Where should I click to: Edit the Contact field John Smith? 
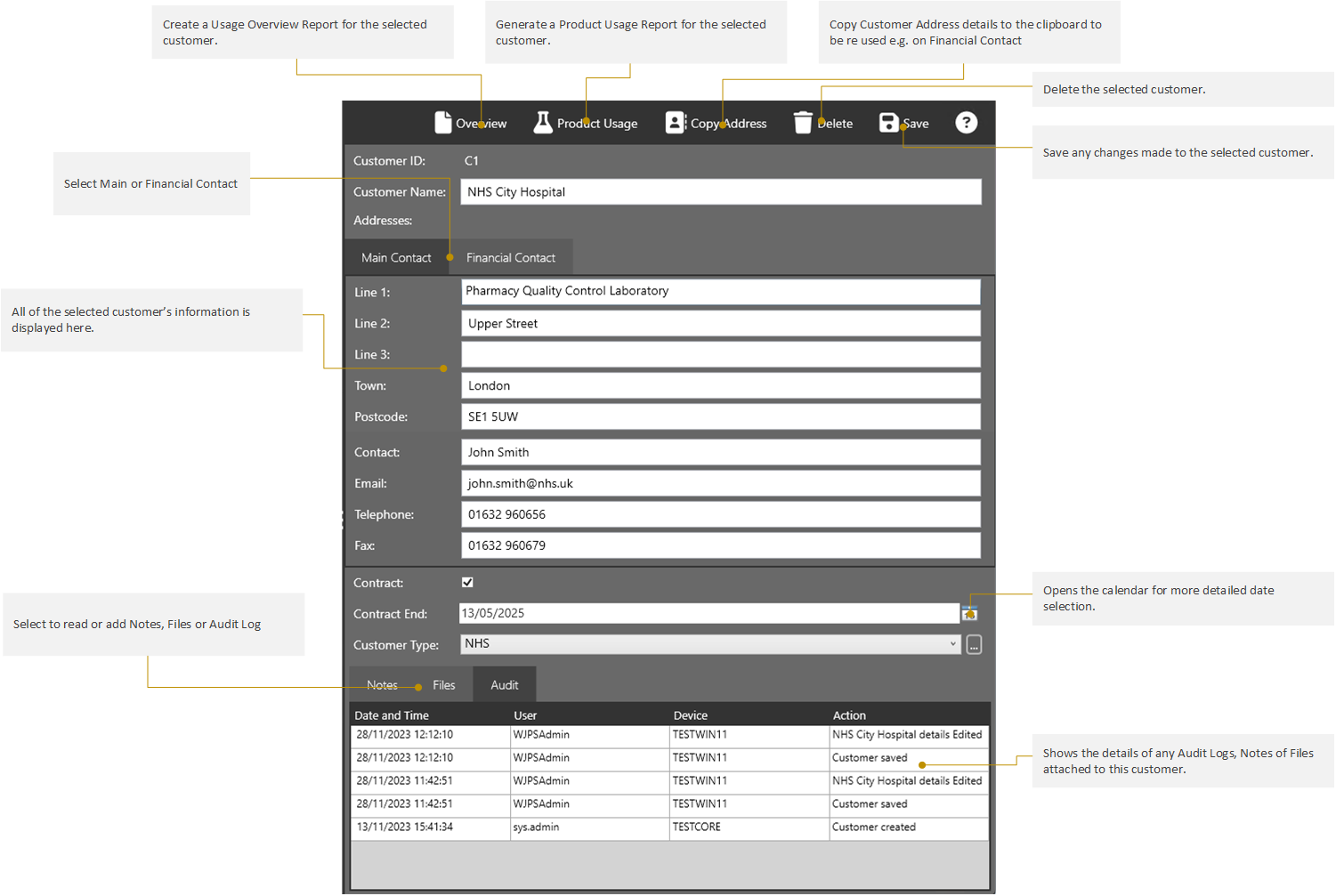(721, 452)
